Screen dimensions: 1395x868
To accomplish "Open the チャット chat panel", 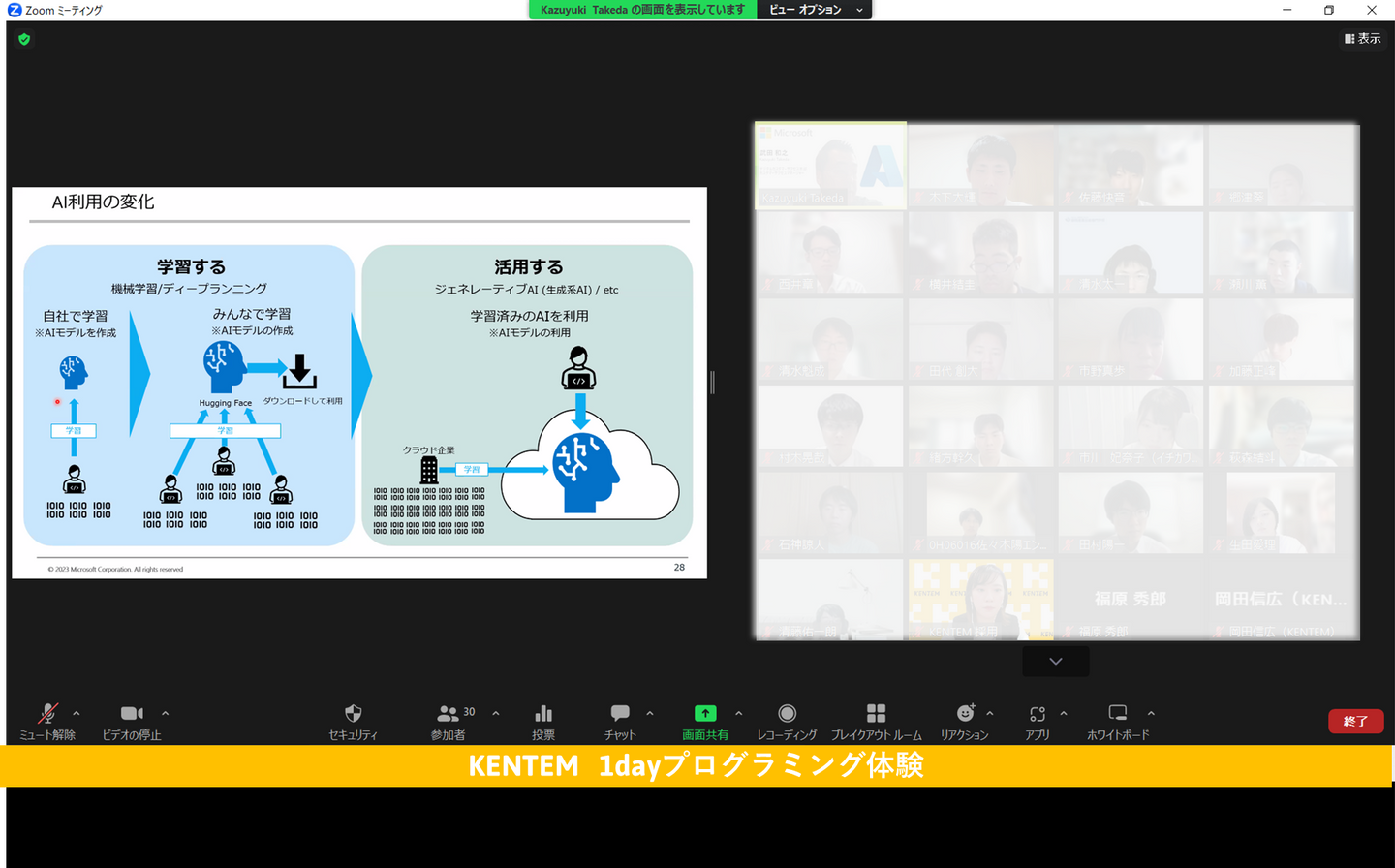I will click(620, 722).
